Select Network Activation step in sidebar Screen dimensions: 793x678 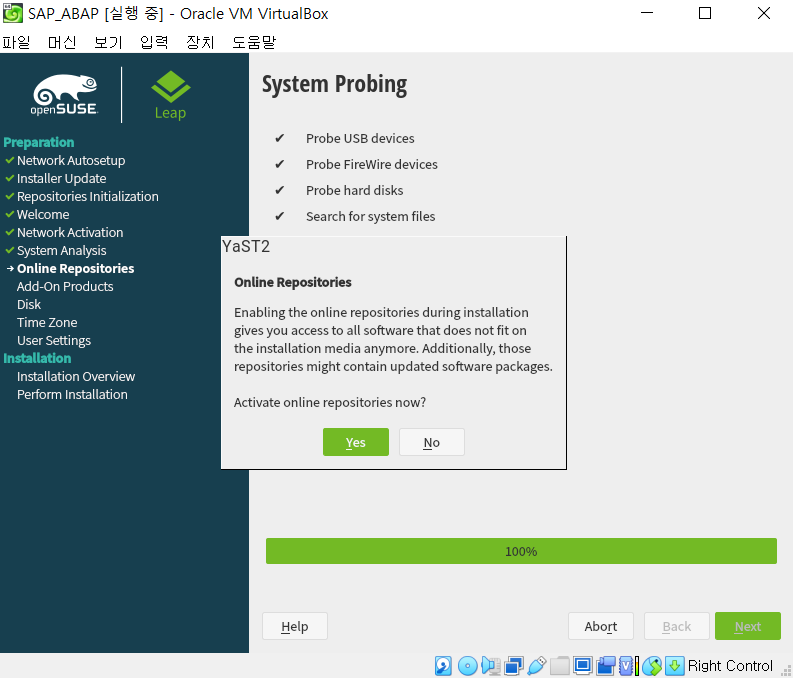(x=70, y=232)
